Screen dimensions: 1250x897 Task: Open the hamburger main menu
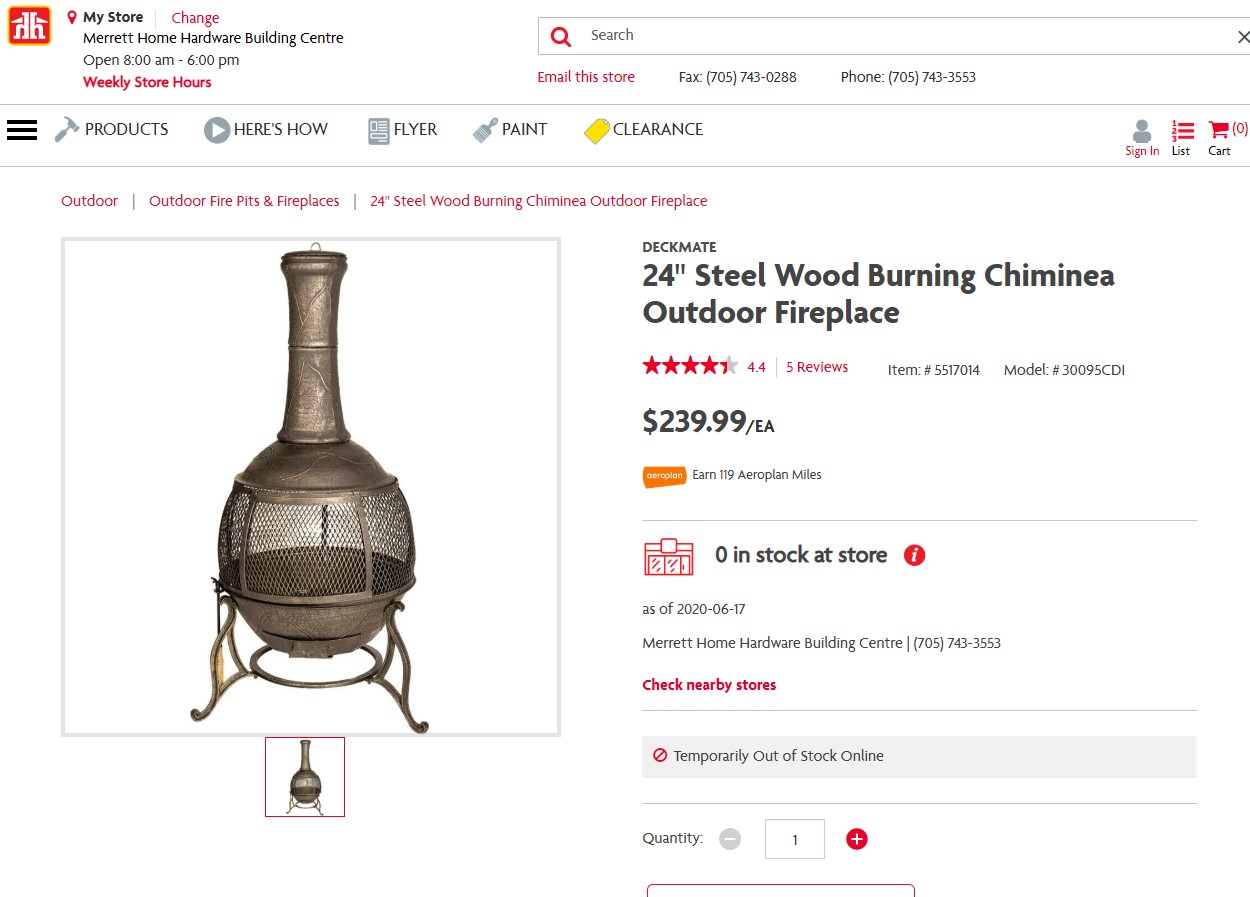point(22,130)
